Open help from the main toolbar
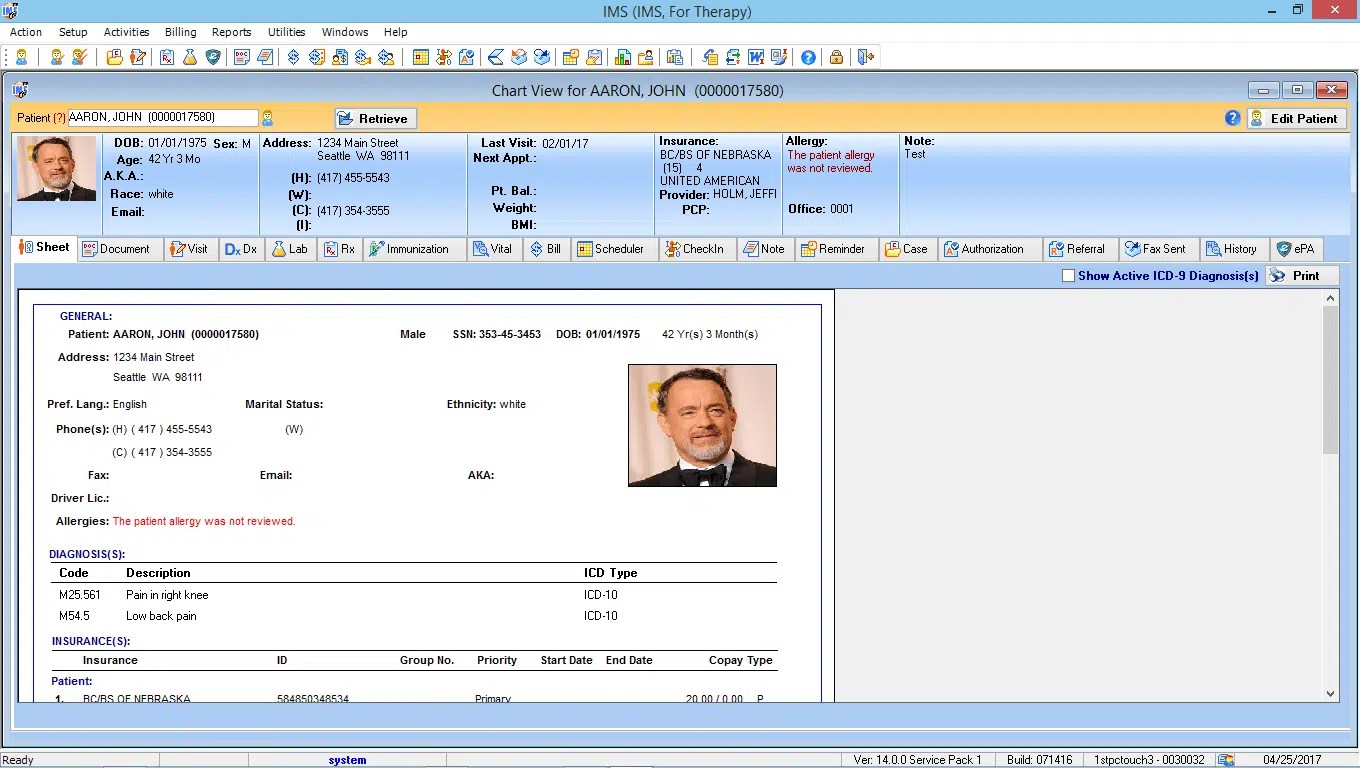This screenshot has height=768, width=1360. (x=808, y=57)
